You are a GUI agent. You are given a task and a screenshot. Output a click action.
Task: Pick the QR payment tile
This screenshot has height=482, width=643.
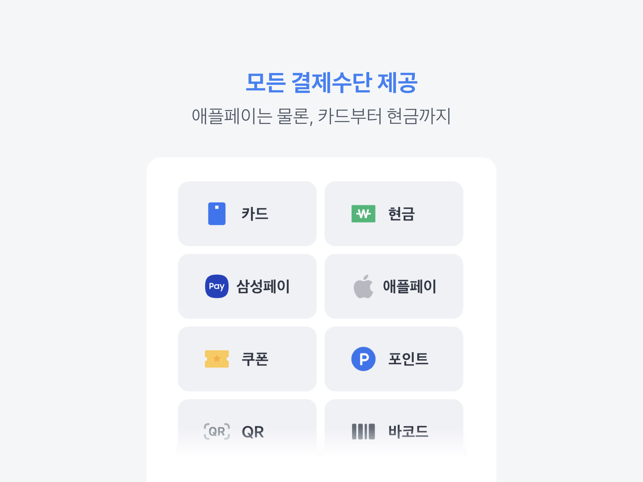click(x=247, y=427)
